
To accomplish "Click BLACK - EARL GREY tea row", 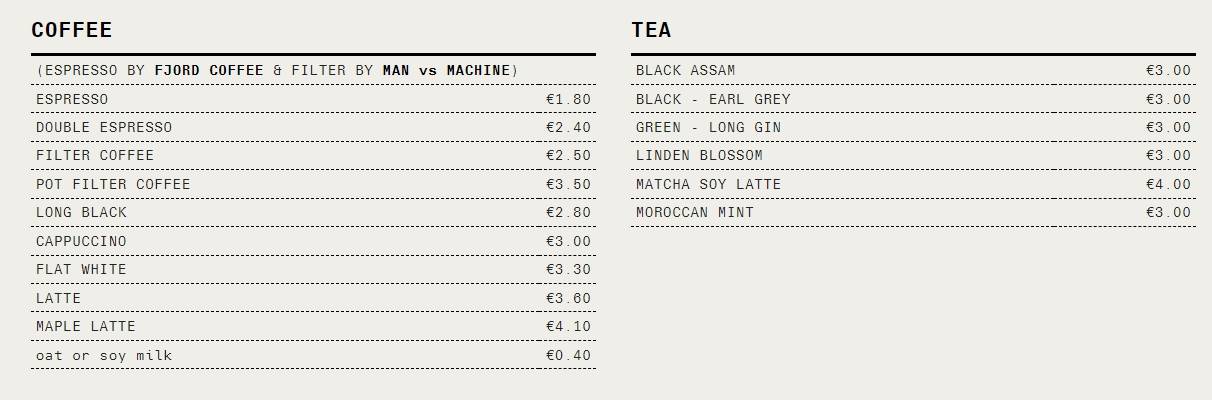I will (913, 99).
